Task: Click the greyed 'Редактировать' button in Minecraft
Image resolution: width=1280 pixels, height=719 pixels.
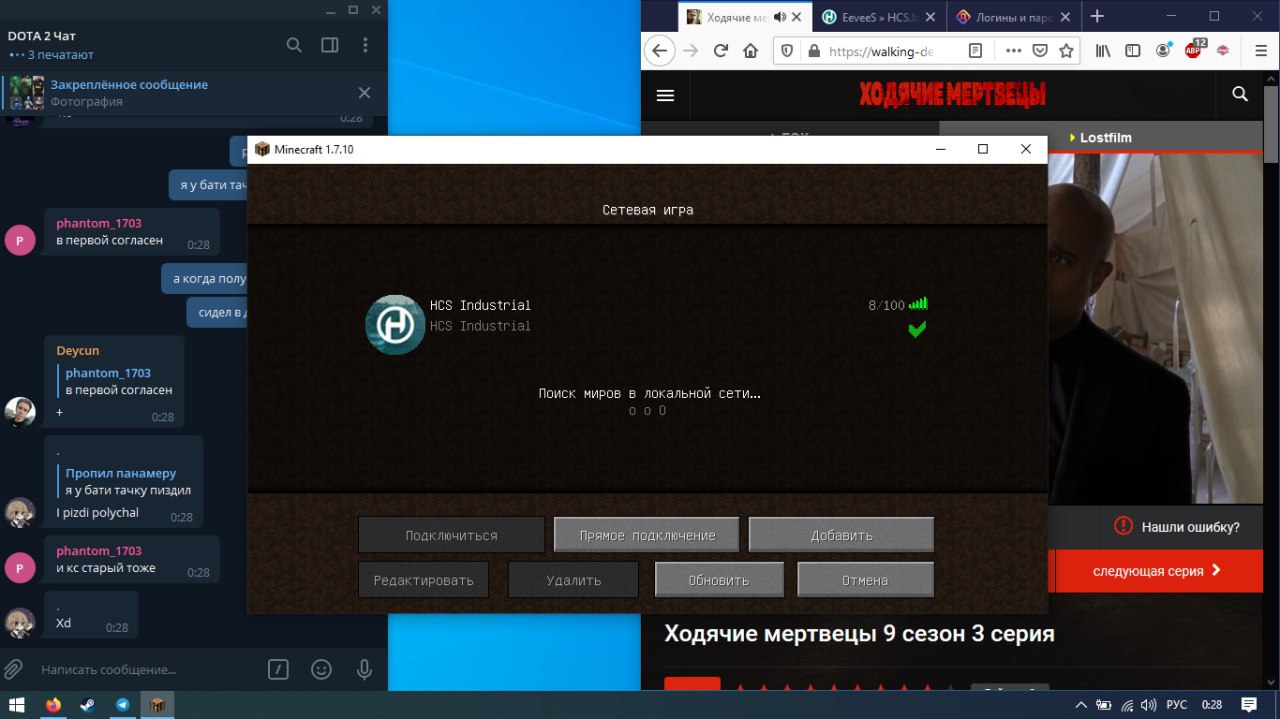Action: pos(423,580)
